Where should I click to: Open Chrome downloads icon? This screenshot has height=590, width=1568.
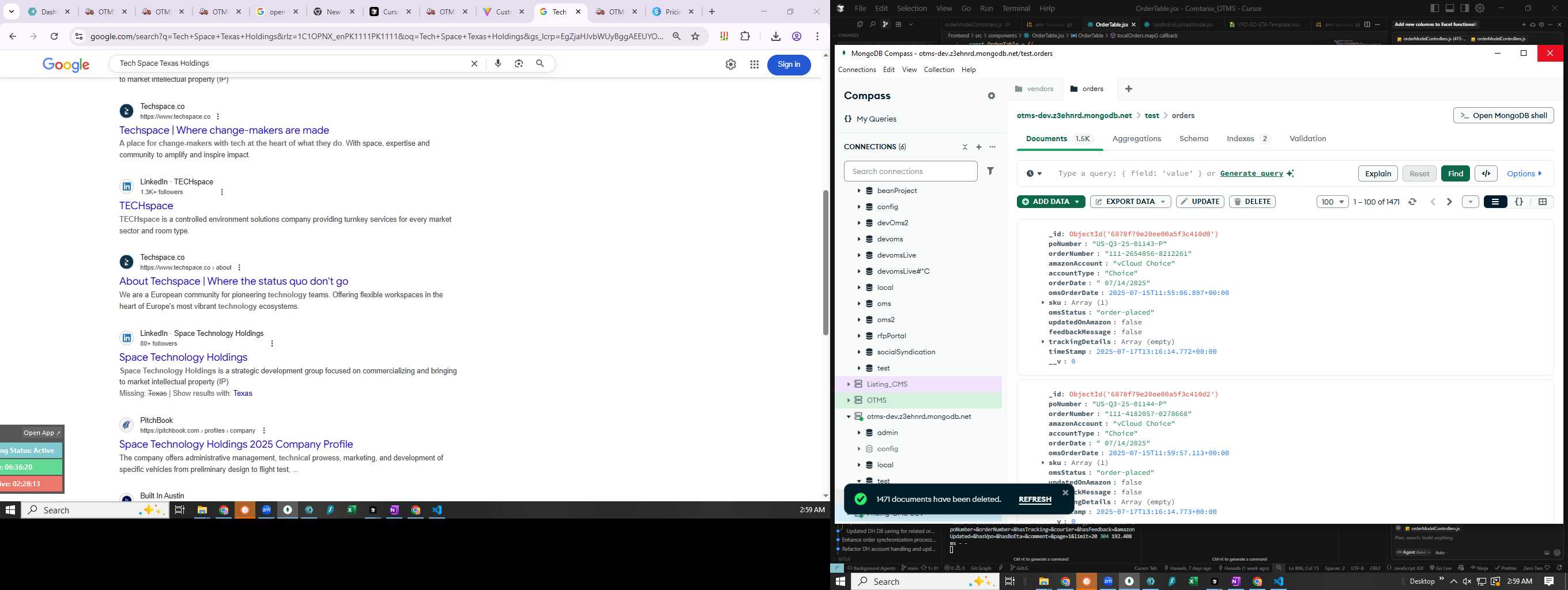(775, 36)
